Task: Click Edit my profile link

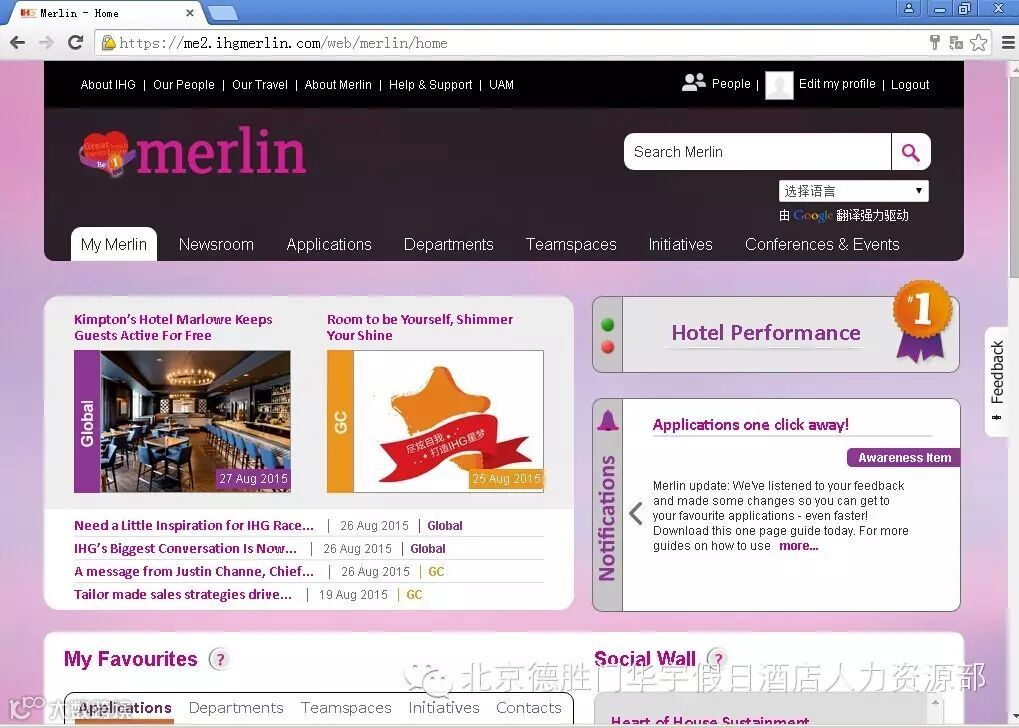Action: (x=837, y=84)
